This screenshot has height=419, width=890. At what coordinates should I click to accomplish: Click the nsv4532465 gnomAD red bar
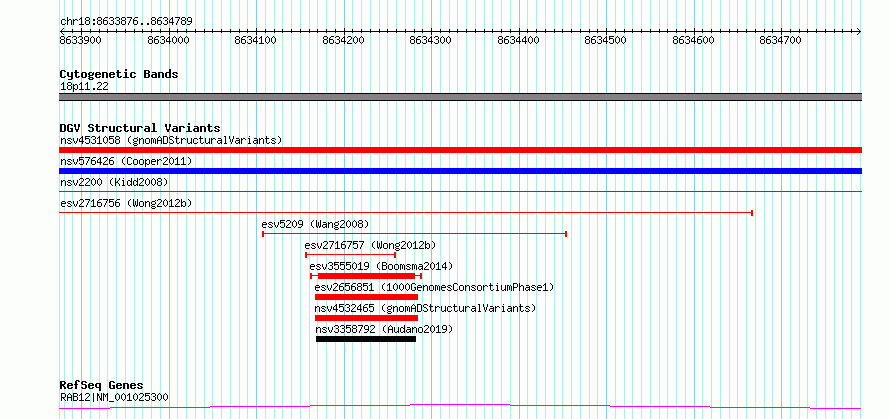click(366, 318)
